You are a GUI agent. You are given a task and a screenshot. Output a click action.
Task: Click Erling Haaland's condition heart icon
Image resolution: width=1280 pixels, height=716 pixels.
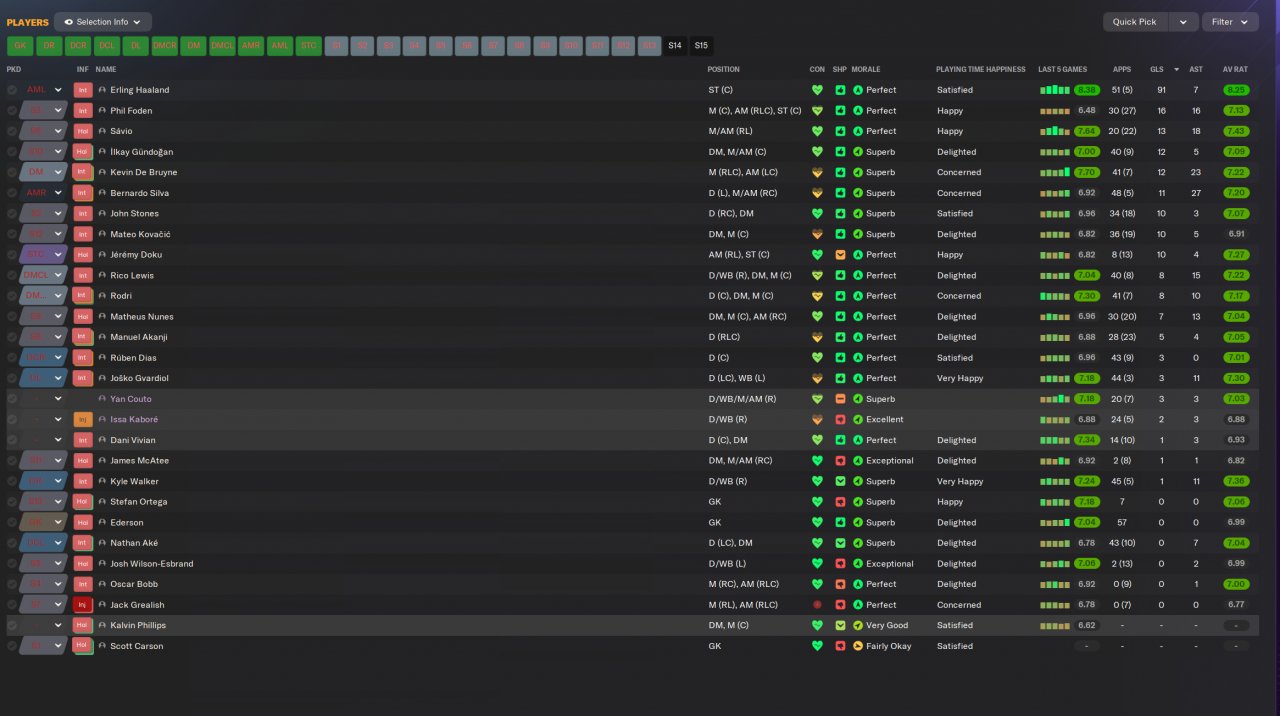click(x=817, y=90)
